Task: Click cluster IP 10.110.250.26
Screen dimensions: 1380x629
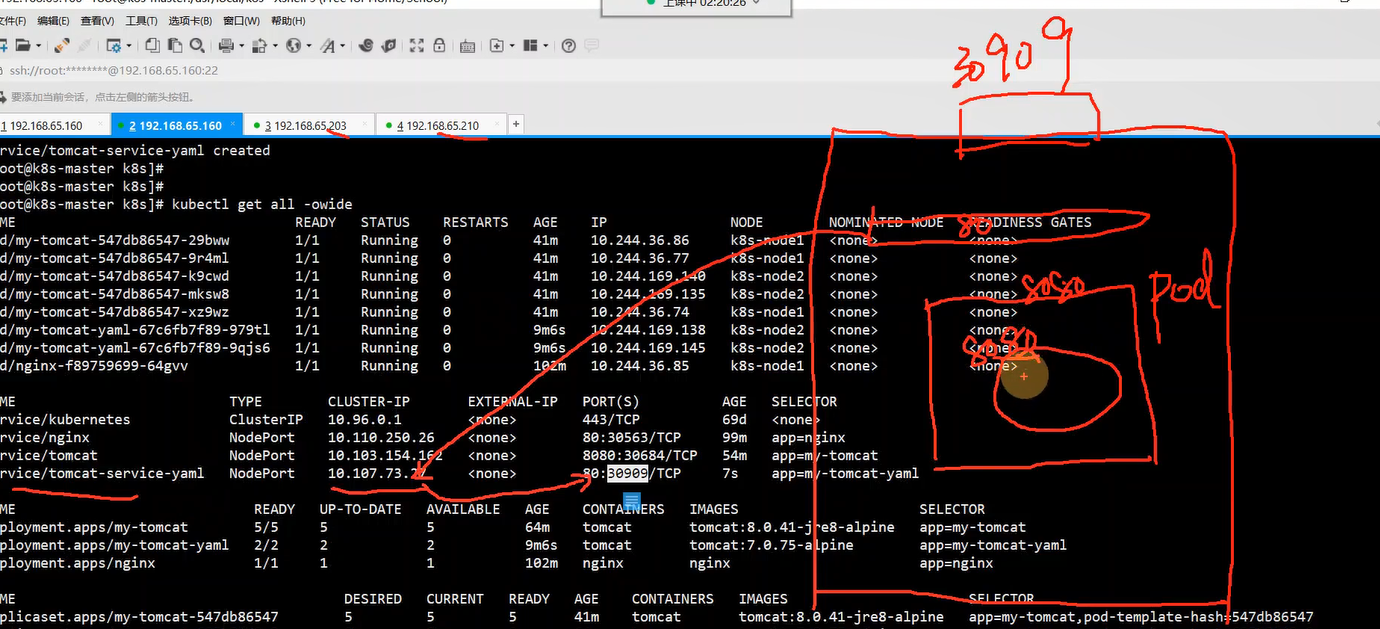Action: click(x=381, y=437)
